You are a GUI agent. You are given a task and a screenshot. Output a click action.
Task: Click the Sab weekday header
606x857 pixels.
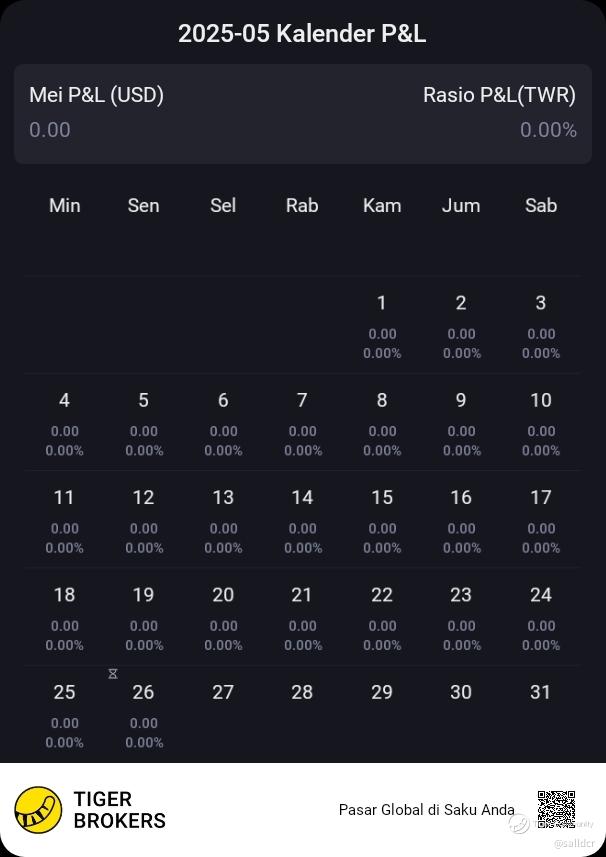(541, 205)
